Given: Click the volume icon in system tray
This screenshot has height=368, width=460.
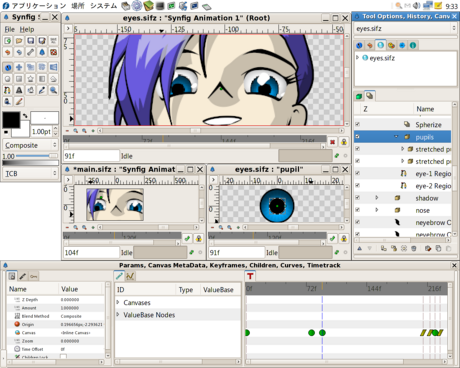Looking at the screenshot, I should 416,6.
